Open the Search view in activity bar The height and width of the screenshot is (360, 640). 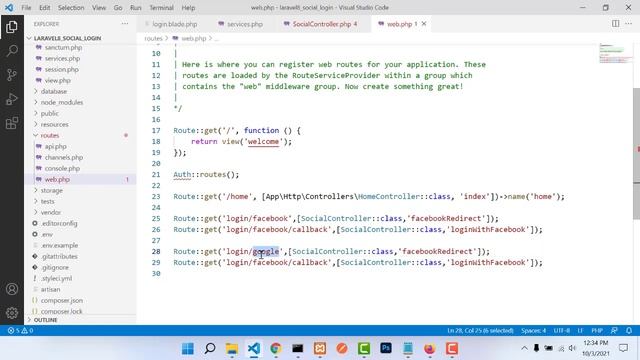tap(12, 51)
